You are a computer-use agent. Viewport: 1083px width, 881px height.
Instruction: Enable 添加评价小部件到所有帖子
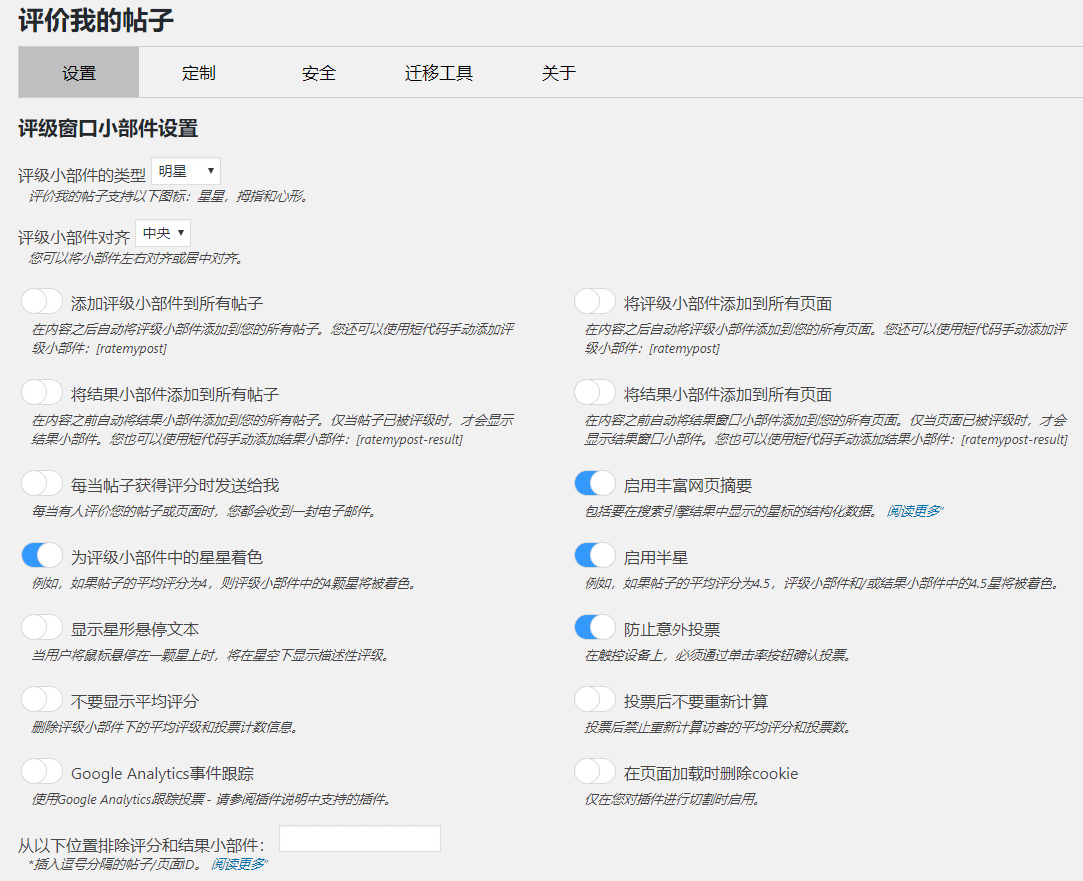coord(40,300)
